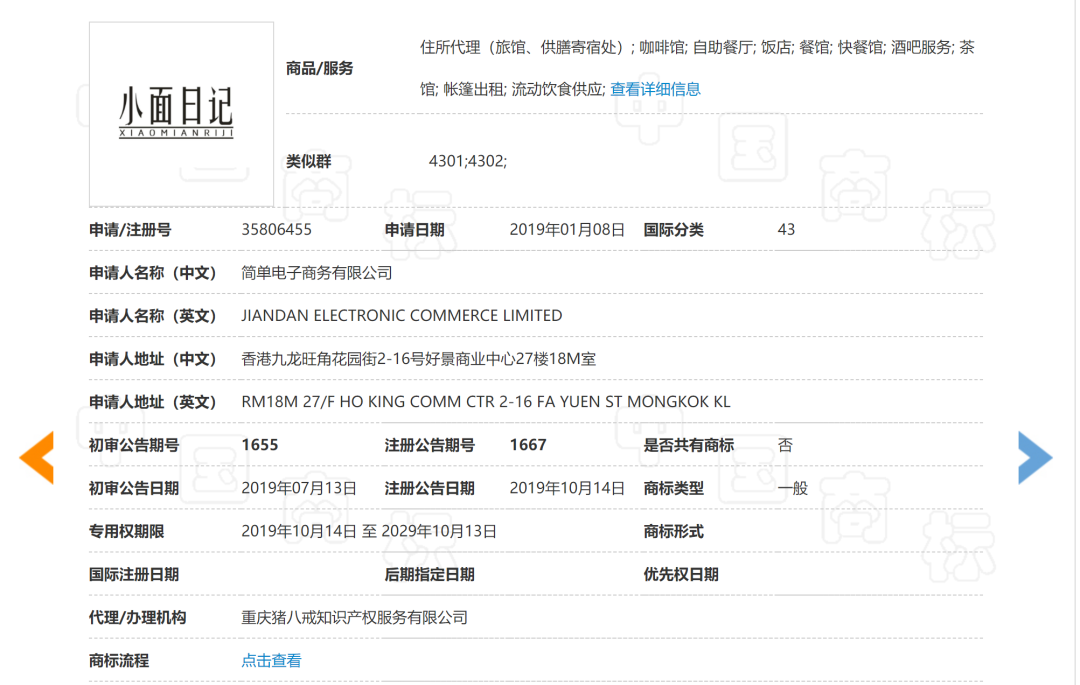
Task: Select the Chinese applicant address in Mongkok
Action: pos(419,359)
